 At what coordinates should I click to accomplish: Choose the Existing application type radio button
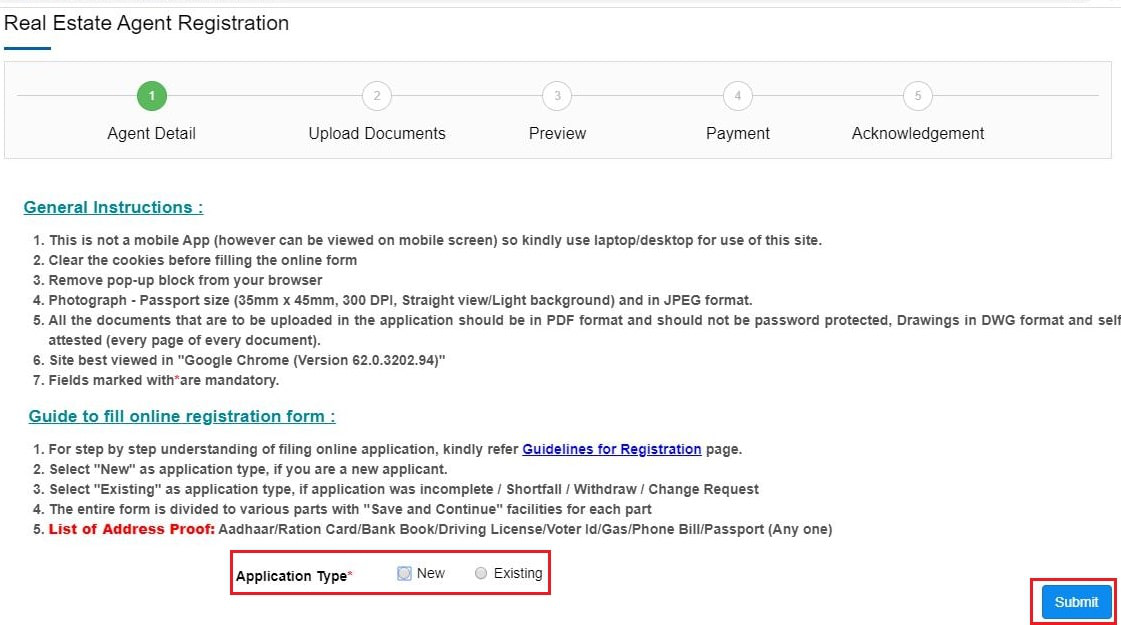481,573
